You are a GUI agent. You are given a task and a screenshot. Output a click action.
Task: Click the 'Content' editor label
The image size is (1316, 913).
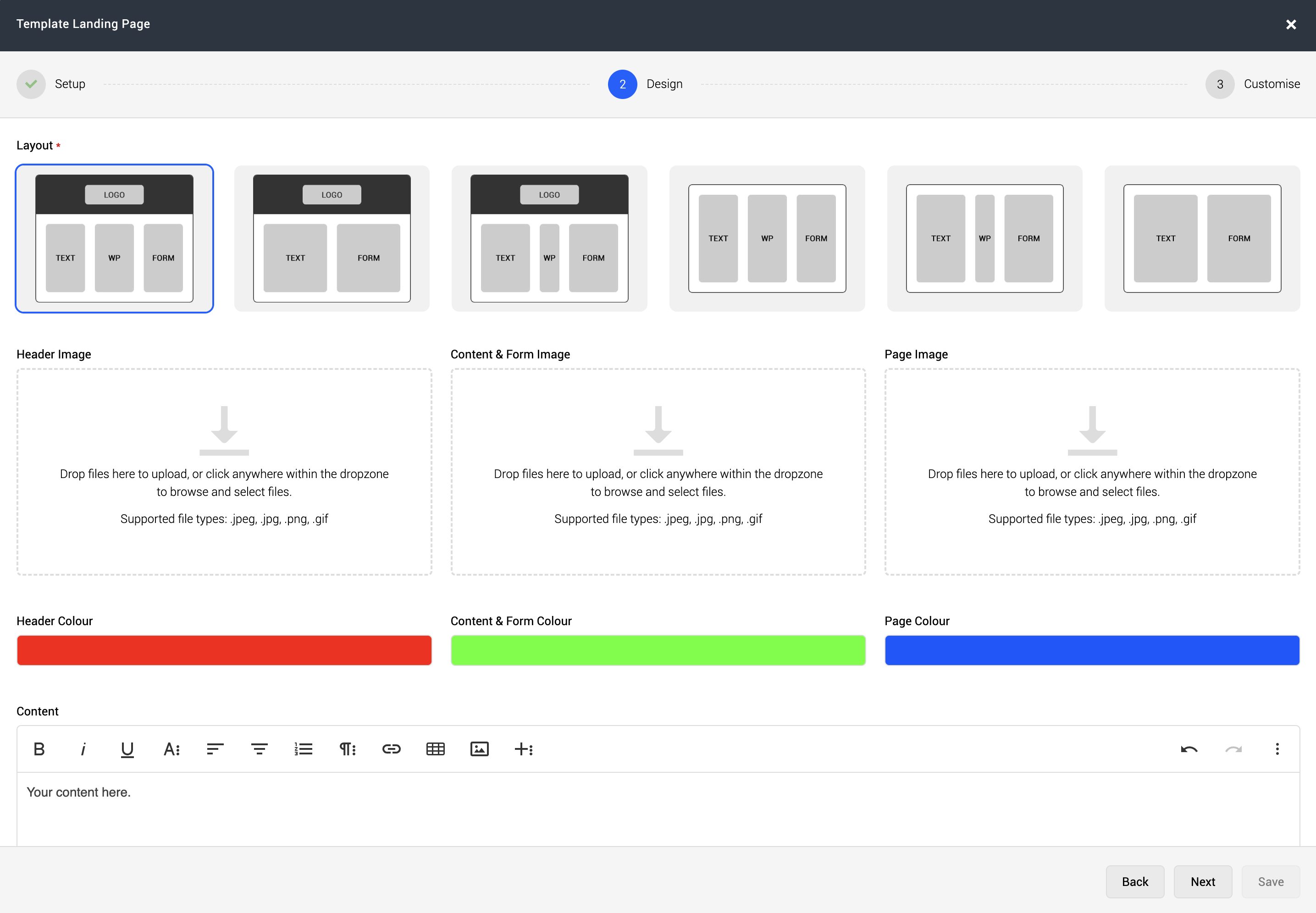pos(37,711)
